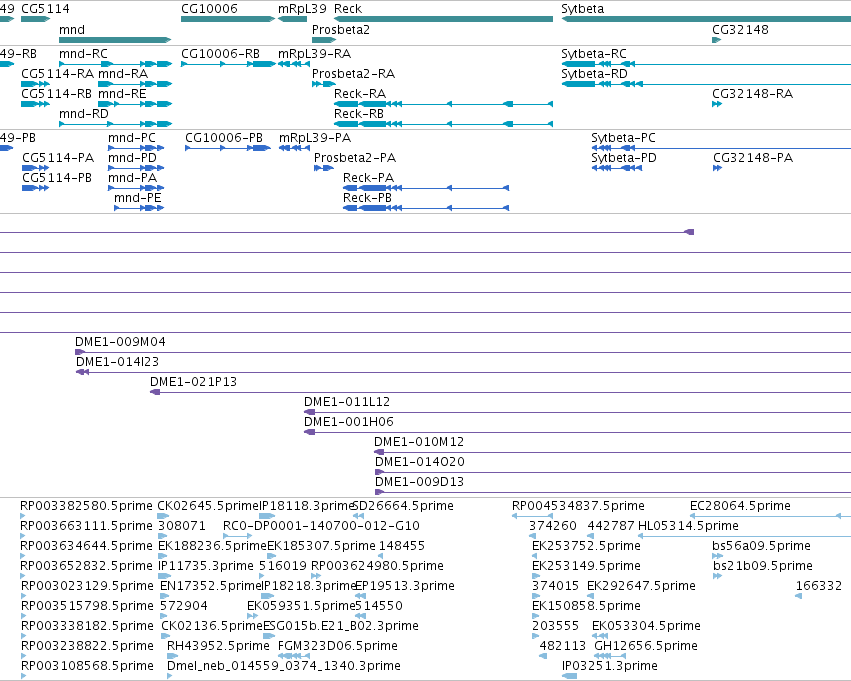
Task: Select EST bs21b09.5prime
Action: [x=763, y=567]
